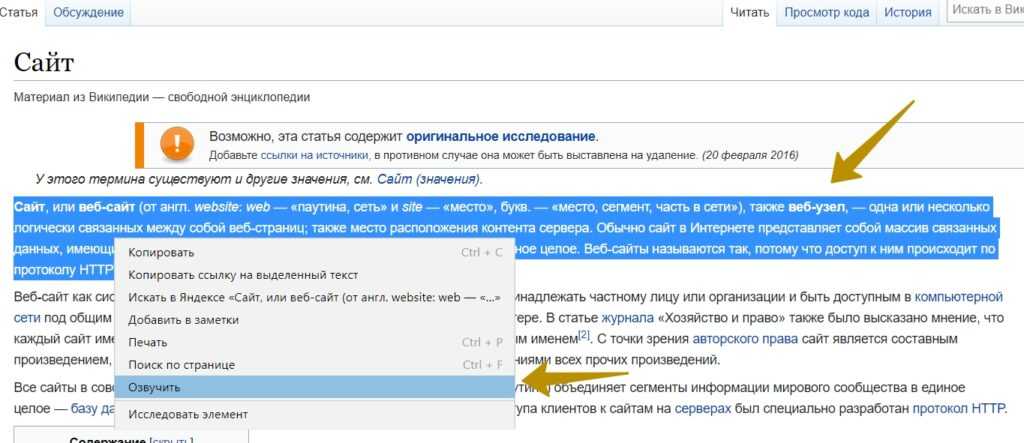Click Печать in the context menu
Viewport: 1024px width, 443px height.
point(147,342)
